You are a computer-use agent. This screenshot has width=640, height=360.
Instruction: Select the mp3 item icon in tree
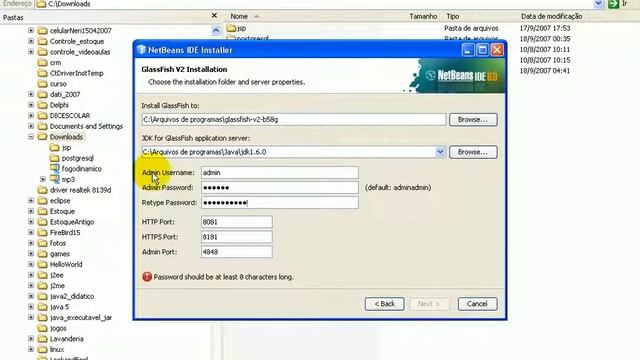point(54,179)
